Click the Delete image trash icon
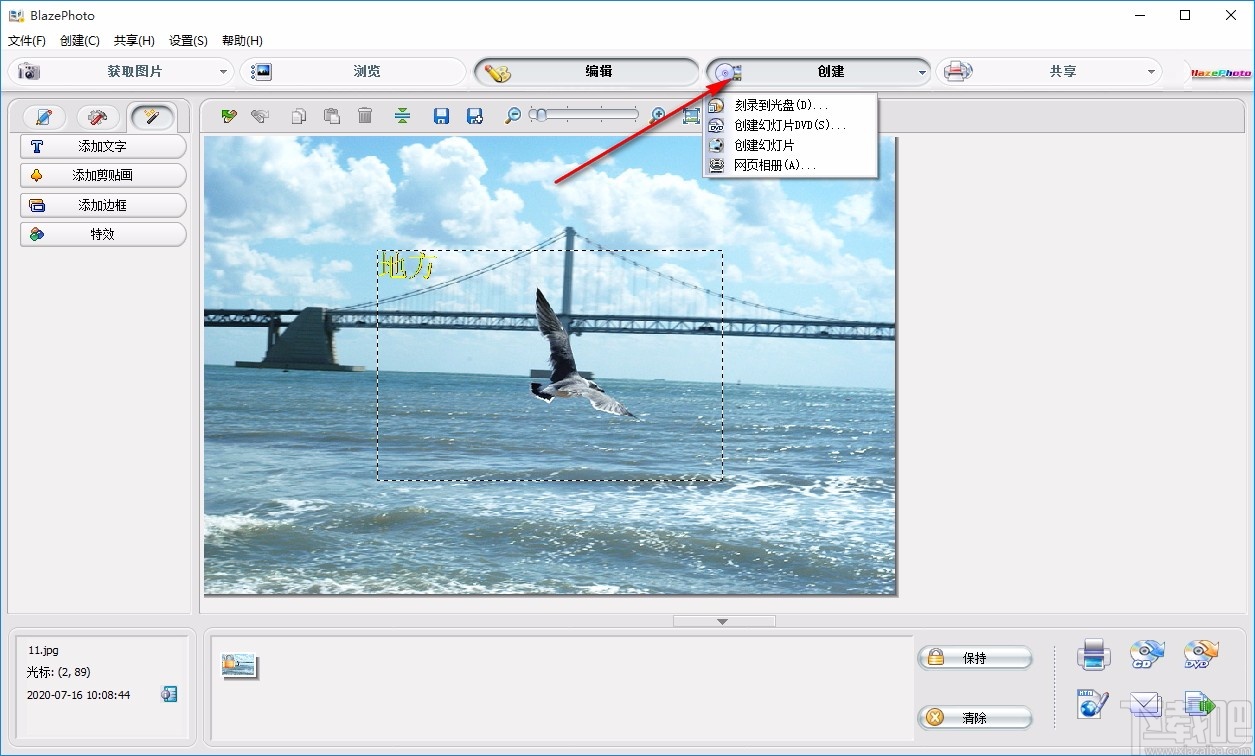The height and width of the screenshot is (756, 1255). pyautogui.click(x=365, y=116)
